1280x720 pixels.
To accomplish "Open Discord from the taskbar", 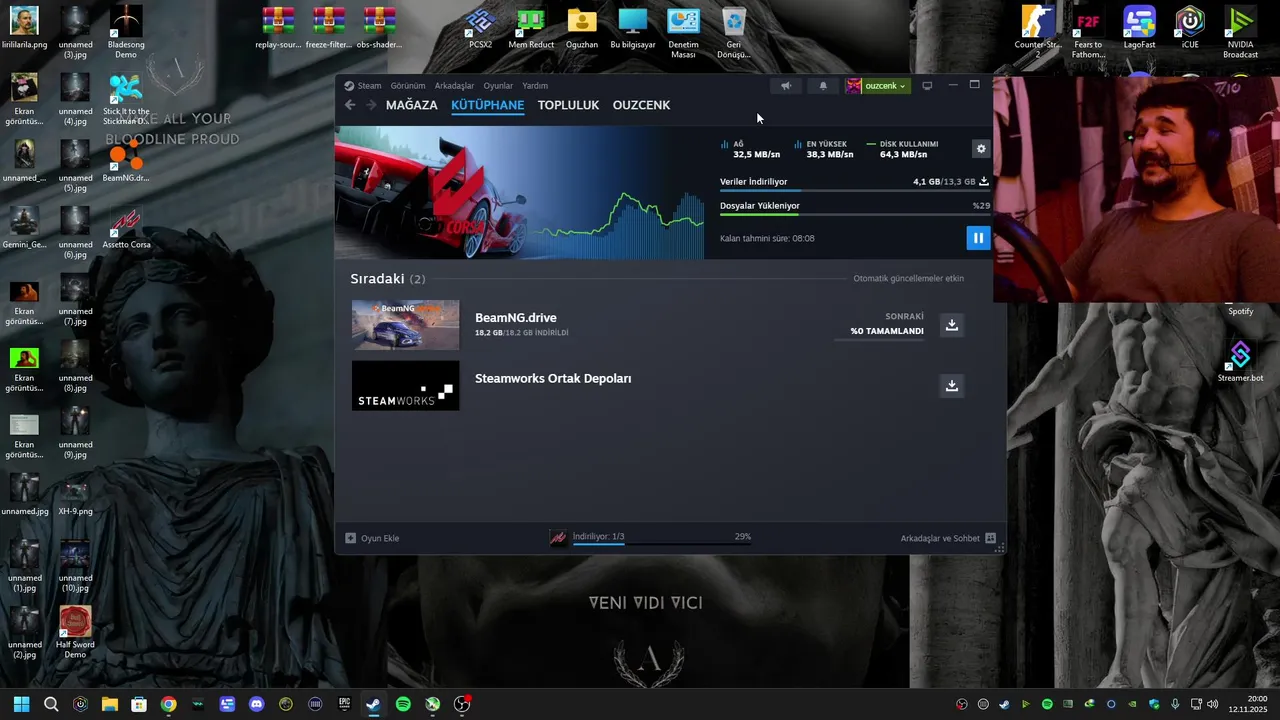I will (x=256, y=704).
